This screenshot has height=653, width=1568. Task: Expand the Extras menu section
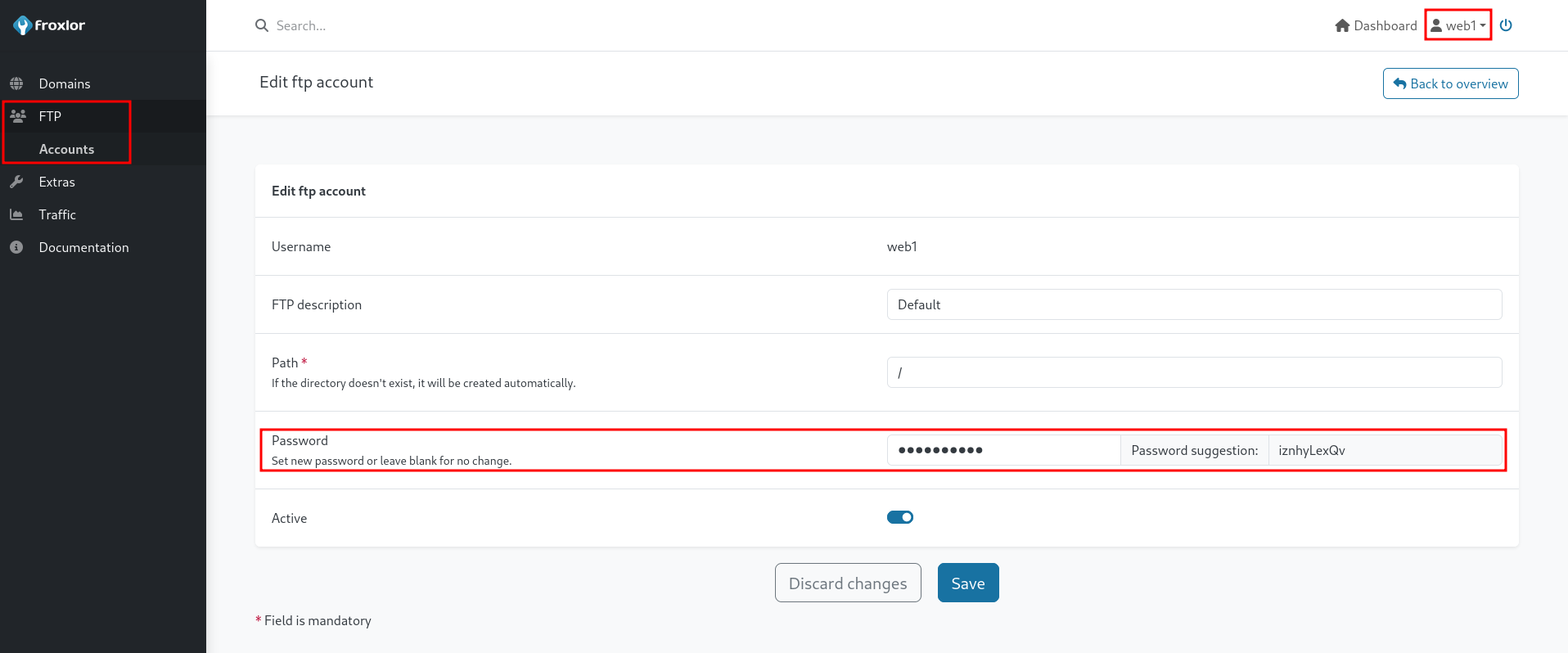(x=57, y=182)
